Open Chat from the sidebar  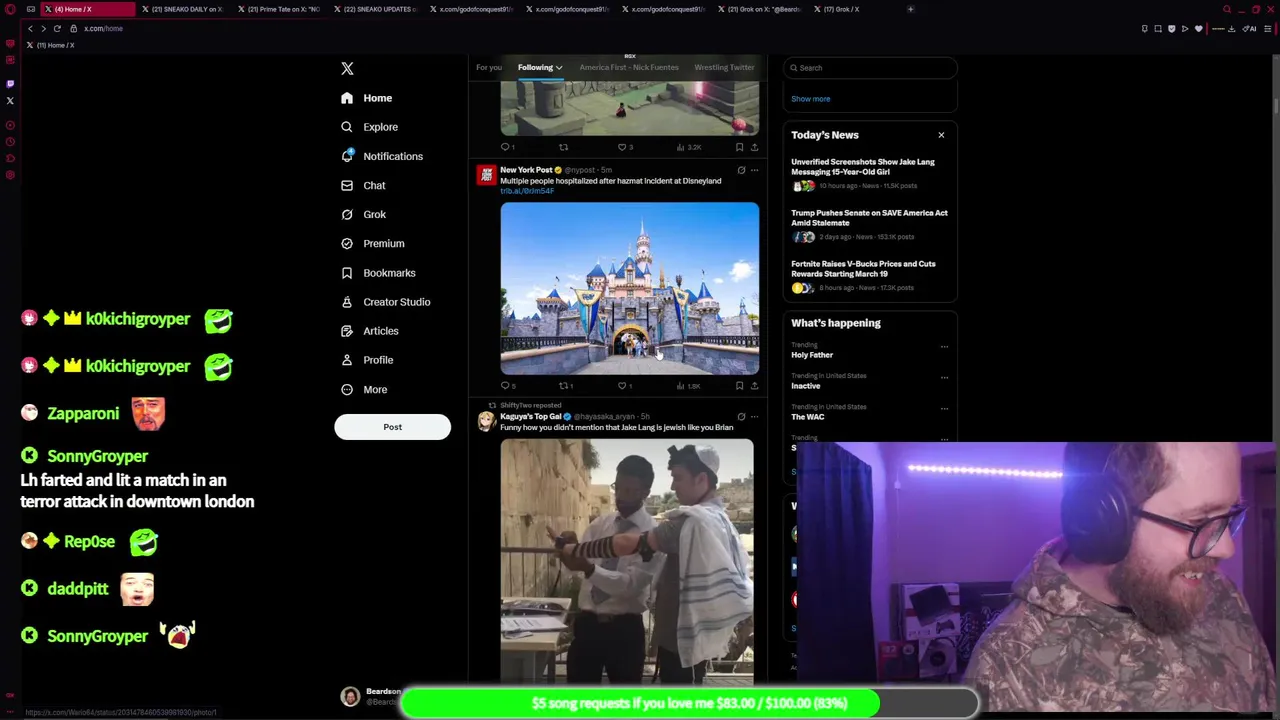363,185
